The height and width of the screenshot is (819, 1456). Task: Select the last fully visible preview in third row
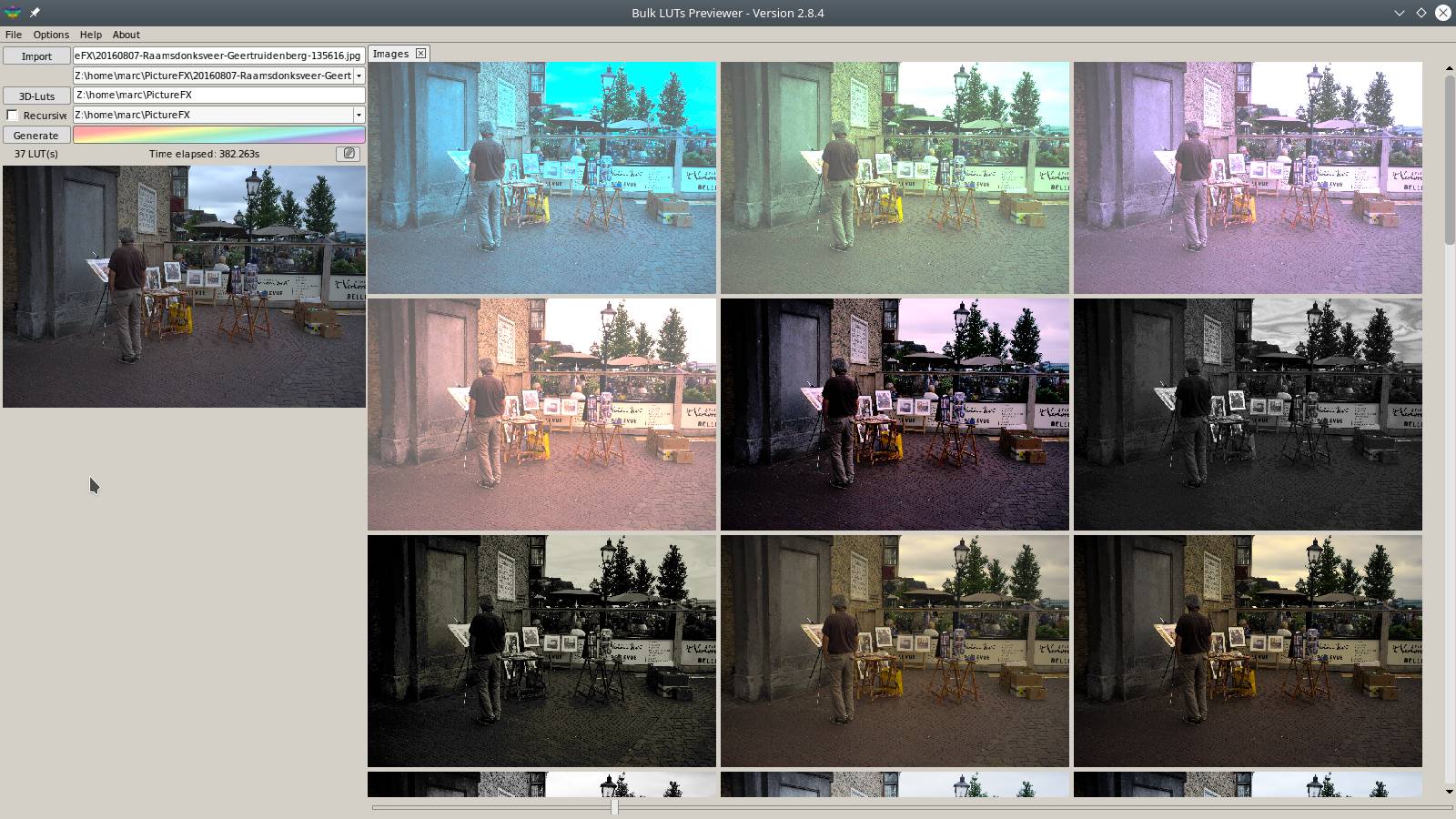[1248, 651]
